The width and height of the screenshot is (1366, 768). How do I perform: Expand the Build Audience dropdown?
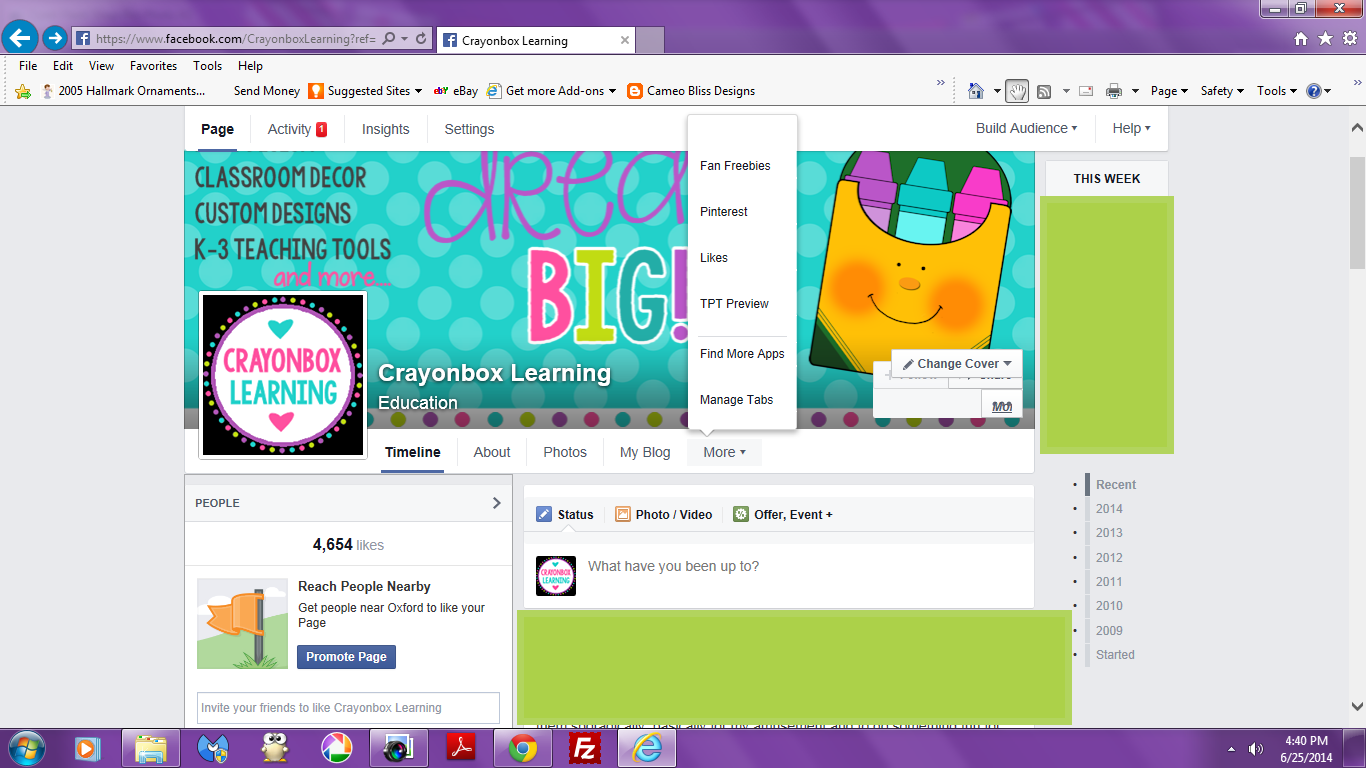point(1024,128)
